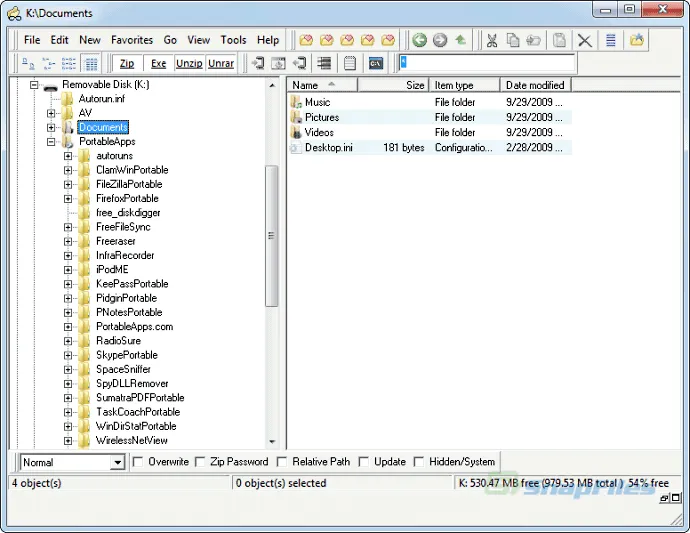Screen dimensions: 690x533
Task: Open the last favorite folder heart icon
Action: (388, 40)
